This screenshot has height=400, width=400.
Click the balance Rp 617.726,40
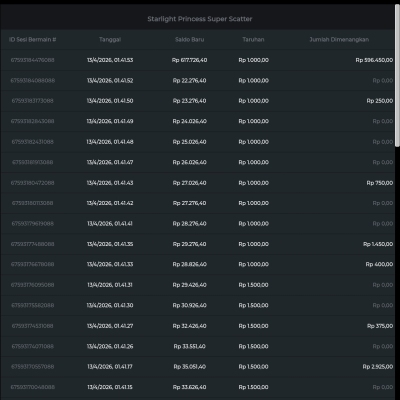[189, 60]
